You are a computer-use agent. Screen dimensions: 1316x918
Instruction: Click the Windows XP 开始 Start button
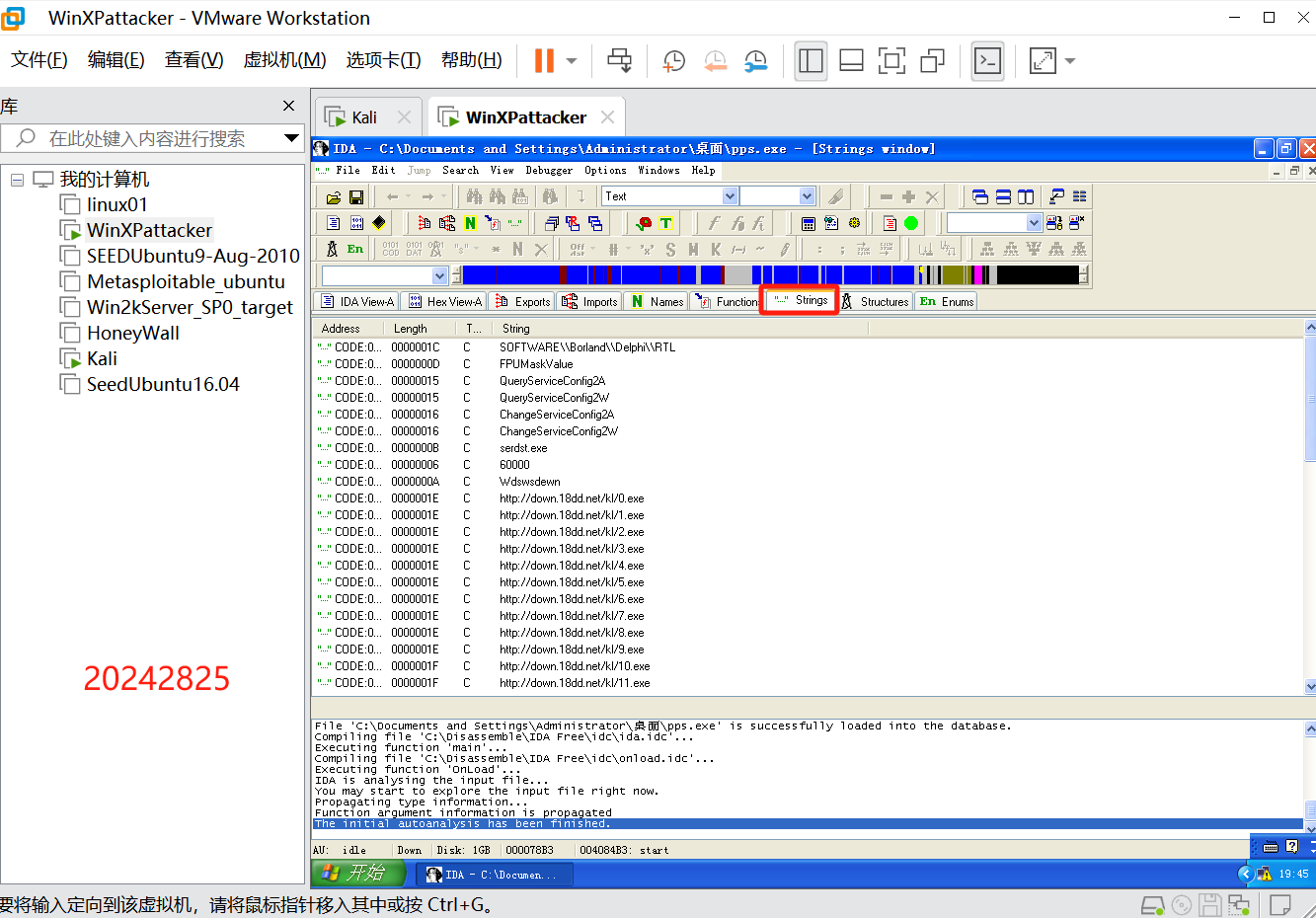pyautogui.click(x=357, y=874)
